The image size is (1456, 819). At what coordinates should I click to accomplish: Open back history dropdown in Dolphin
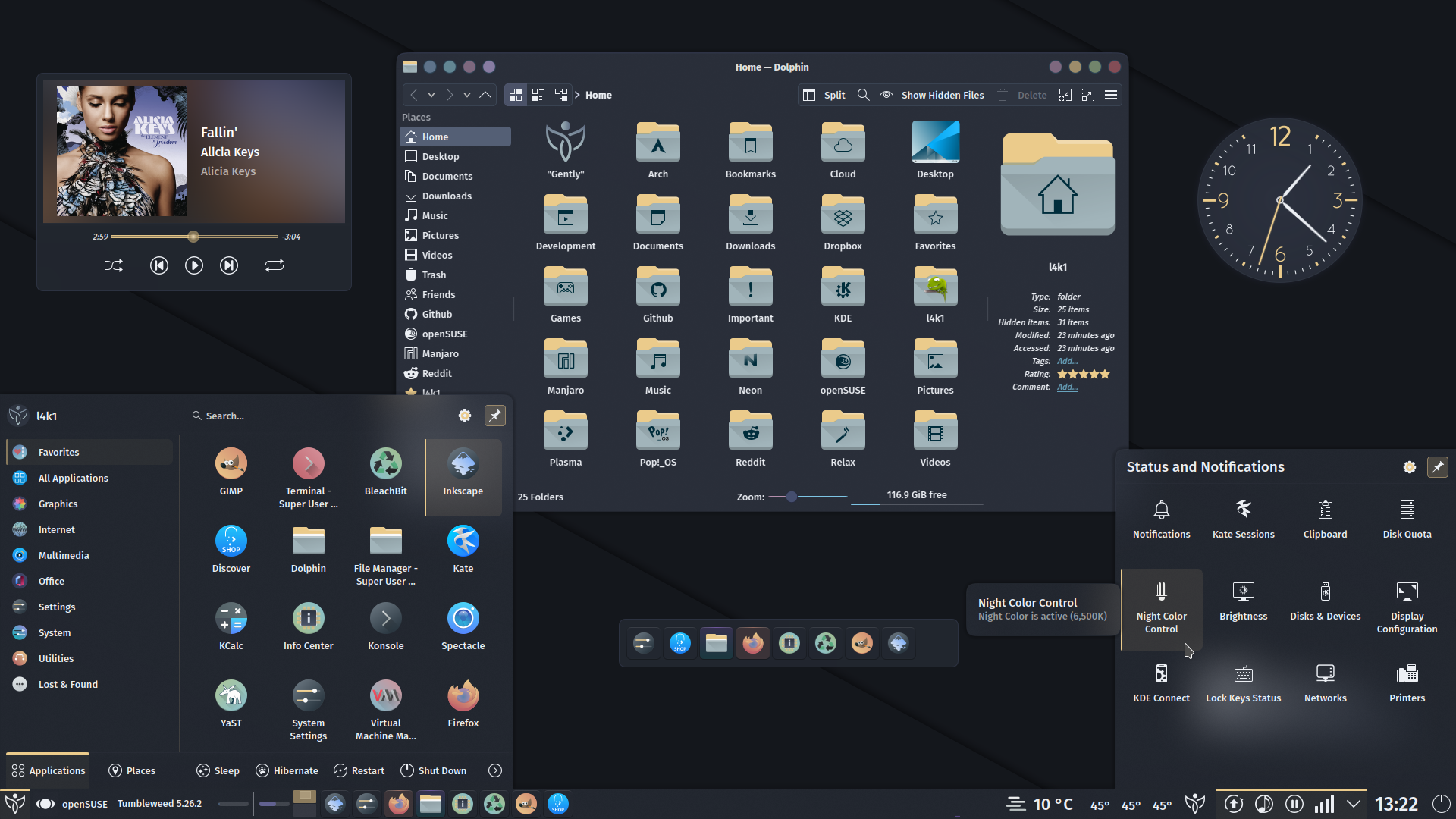click(x=431, y=95)
